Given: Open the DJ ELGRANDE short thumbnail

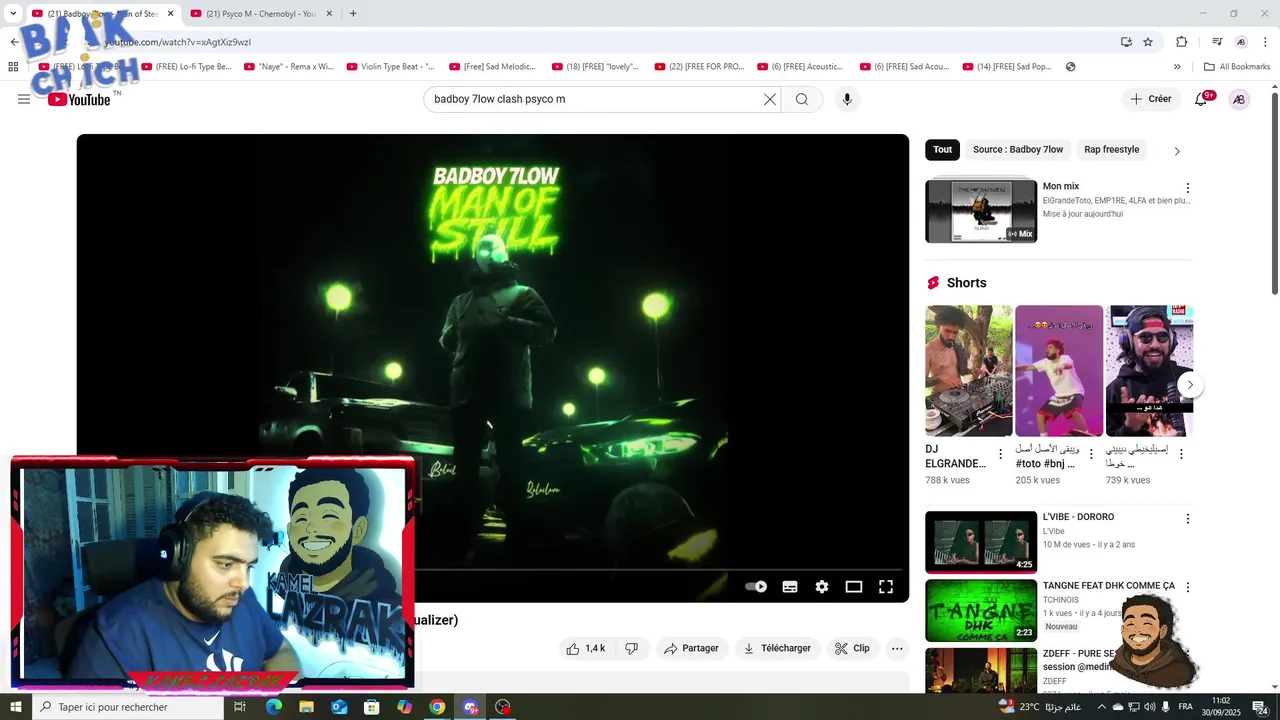Looking at the screenshot, I should pyautogui.click(x=968, y=371).
